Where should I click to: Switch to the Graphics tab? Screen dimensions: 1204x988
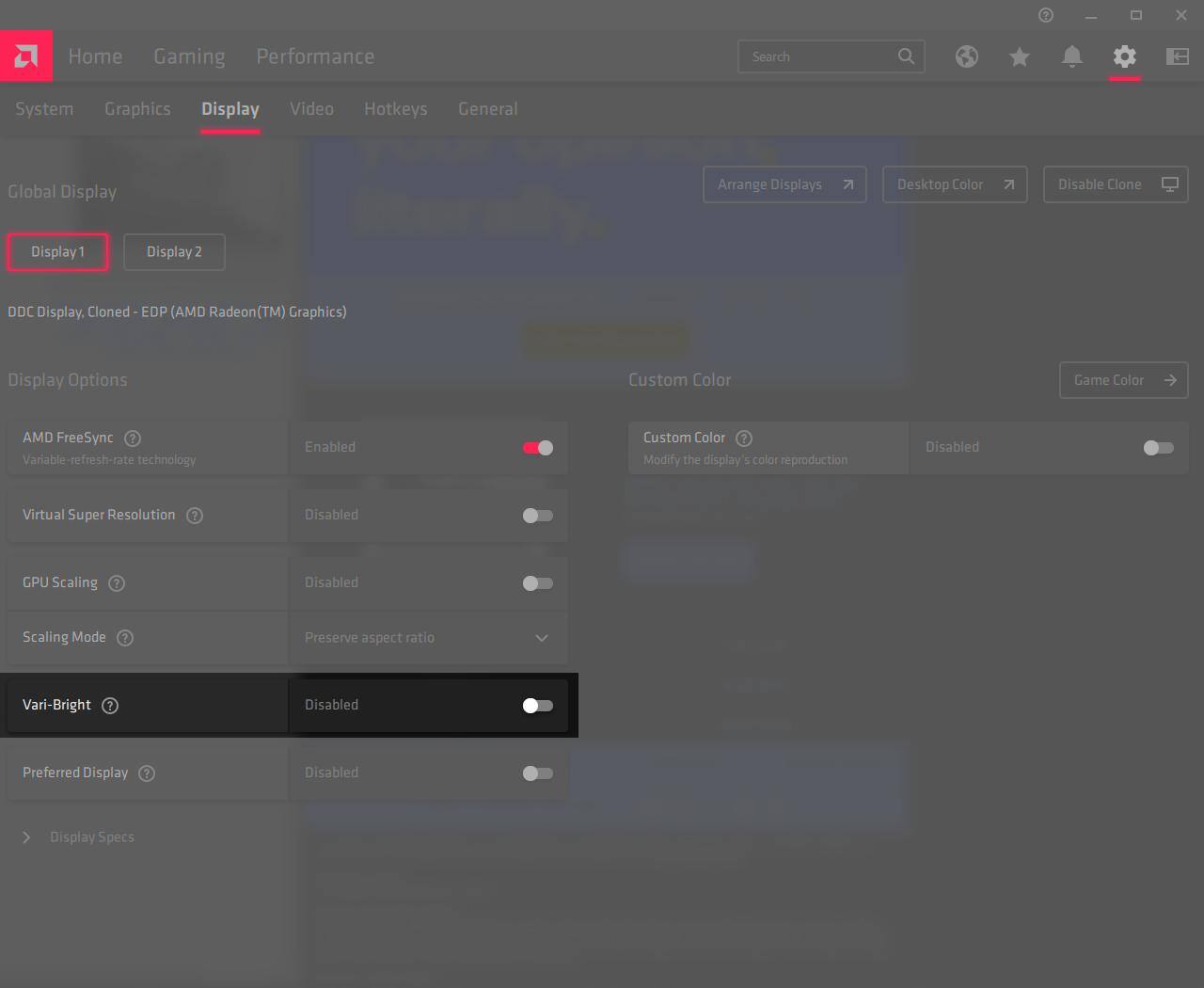[x=137, y=109]
